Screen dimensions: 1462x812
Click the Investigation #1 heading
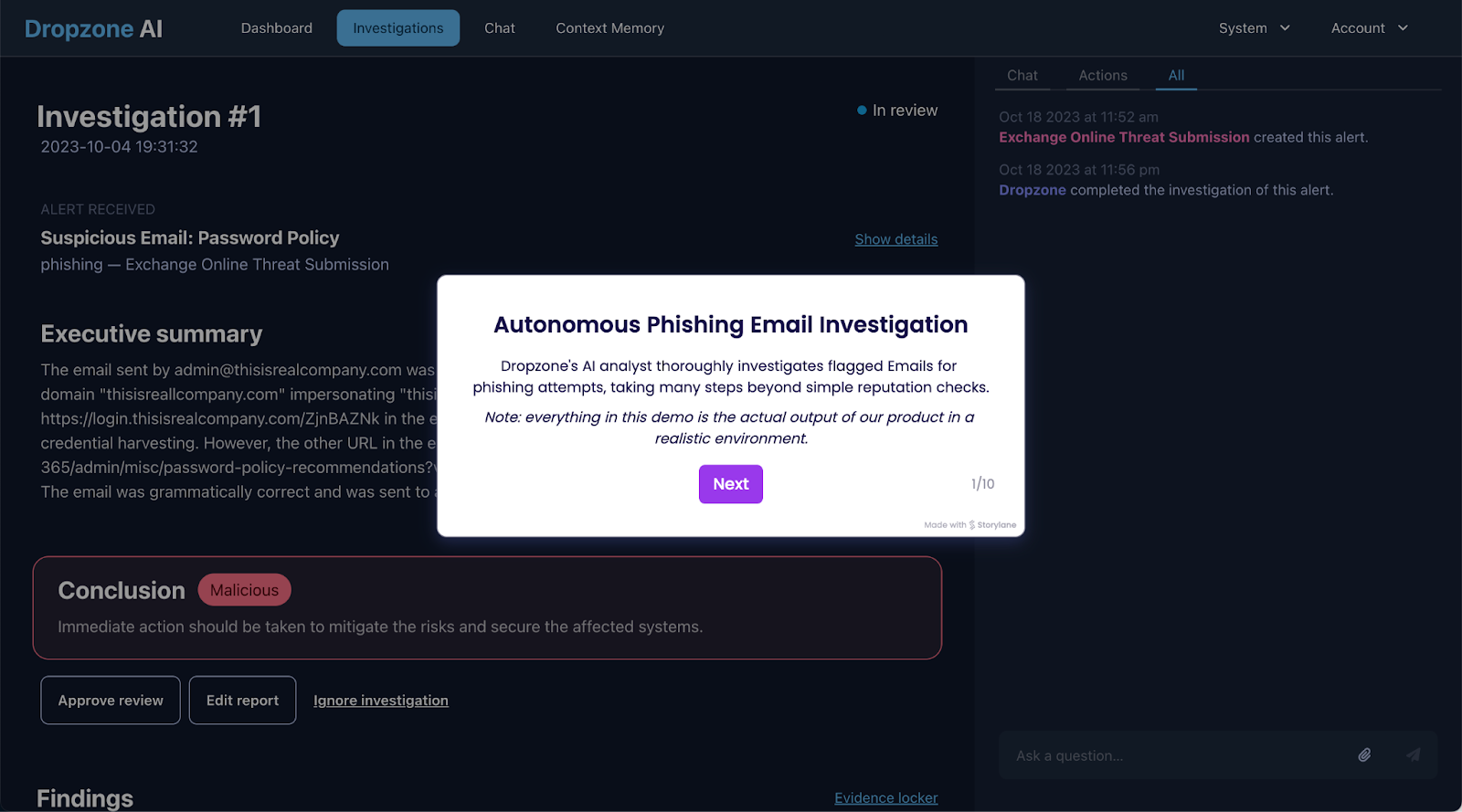pos(149,117)
